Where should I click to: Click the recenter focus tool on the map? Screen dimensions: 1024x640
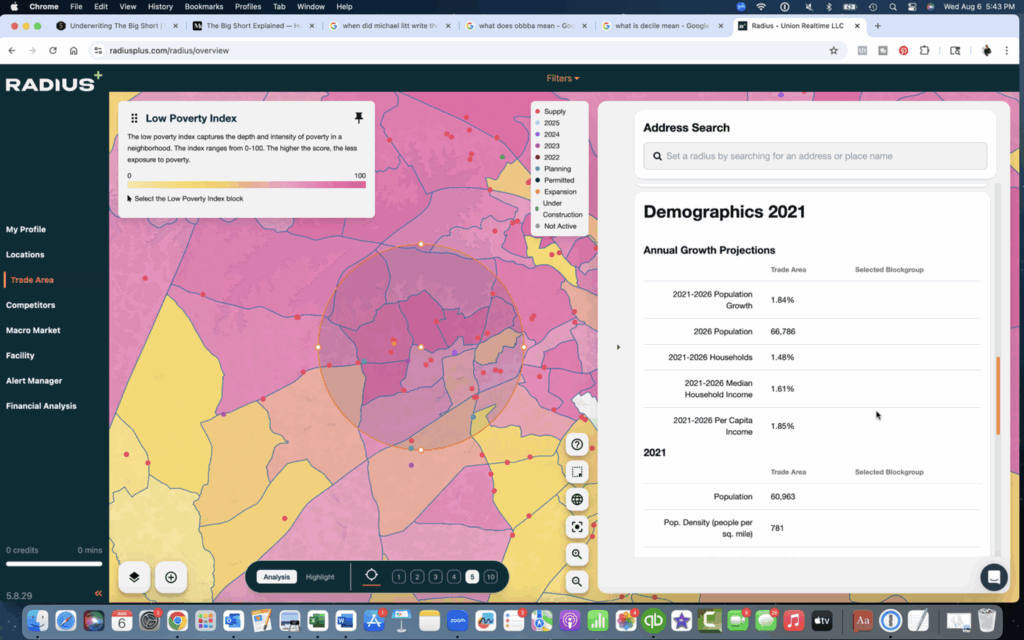pyautogui.click(x=577, y=527)
